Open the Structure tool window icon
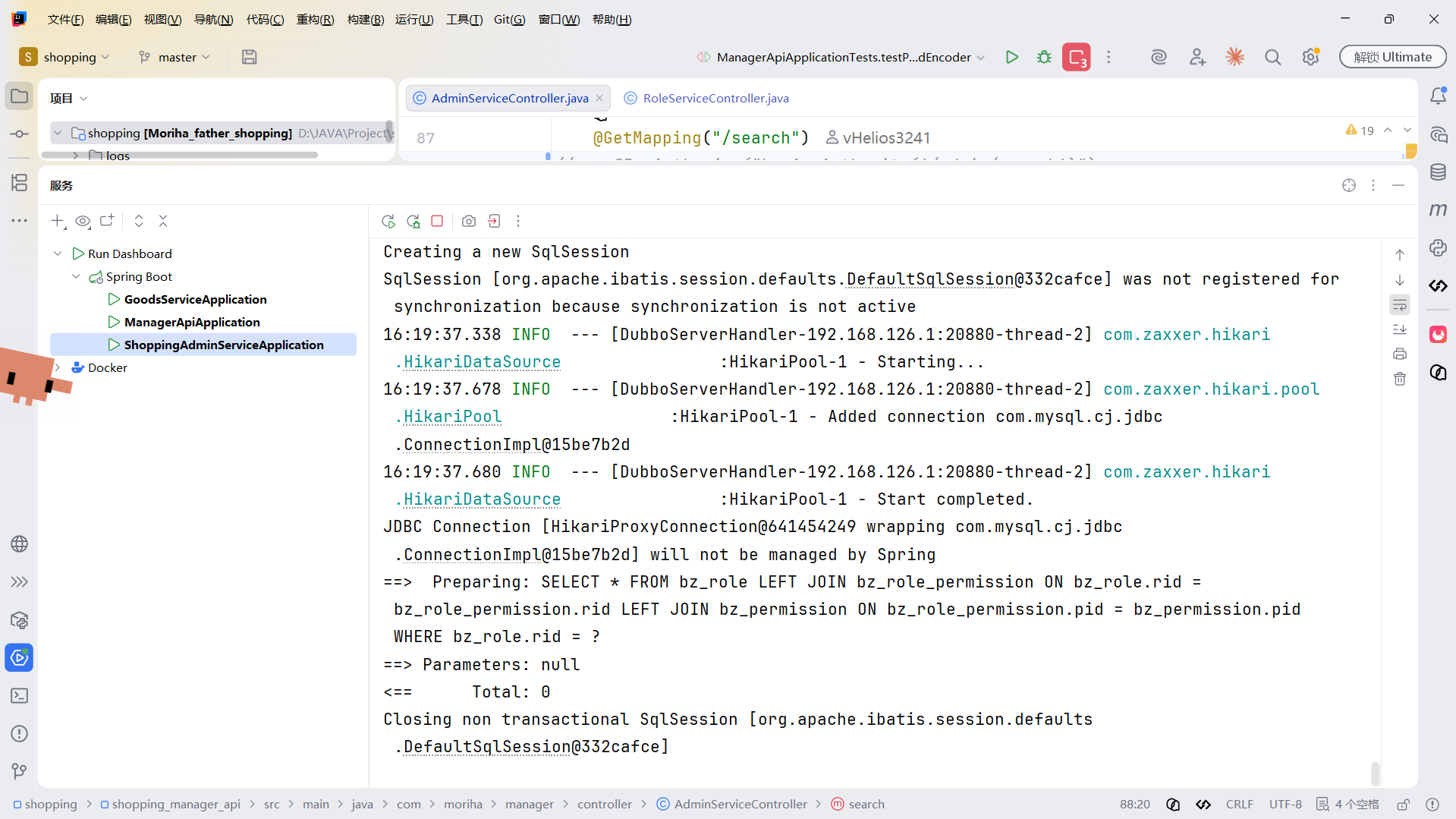 point(20,182)
